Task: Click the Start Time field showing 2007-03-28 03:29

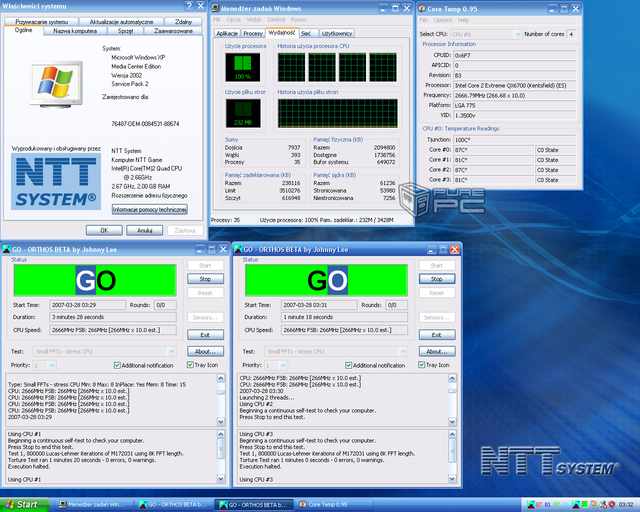Action: click(x=87, y=305)
